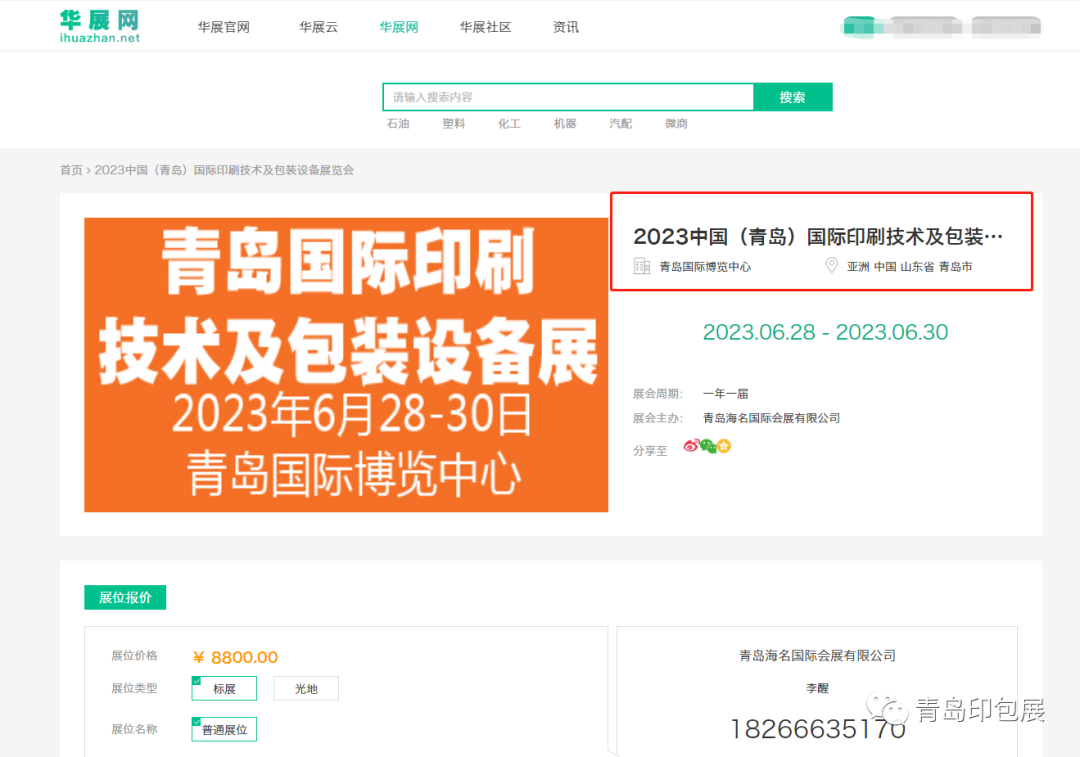The width and height of the screenshot is (1080, 757).
Task: Click the green 搜索 button
Action: (x=792, y=97)
